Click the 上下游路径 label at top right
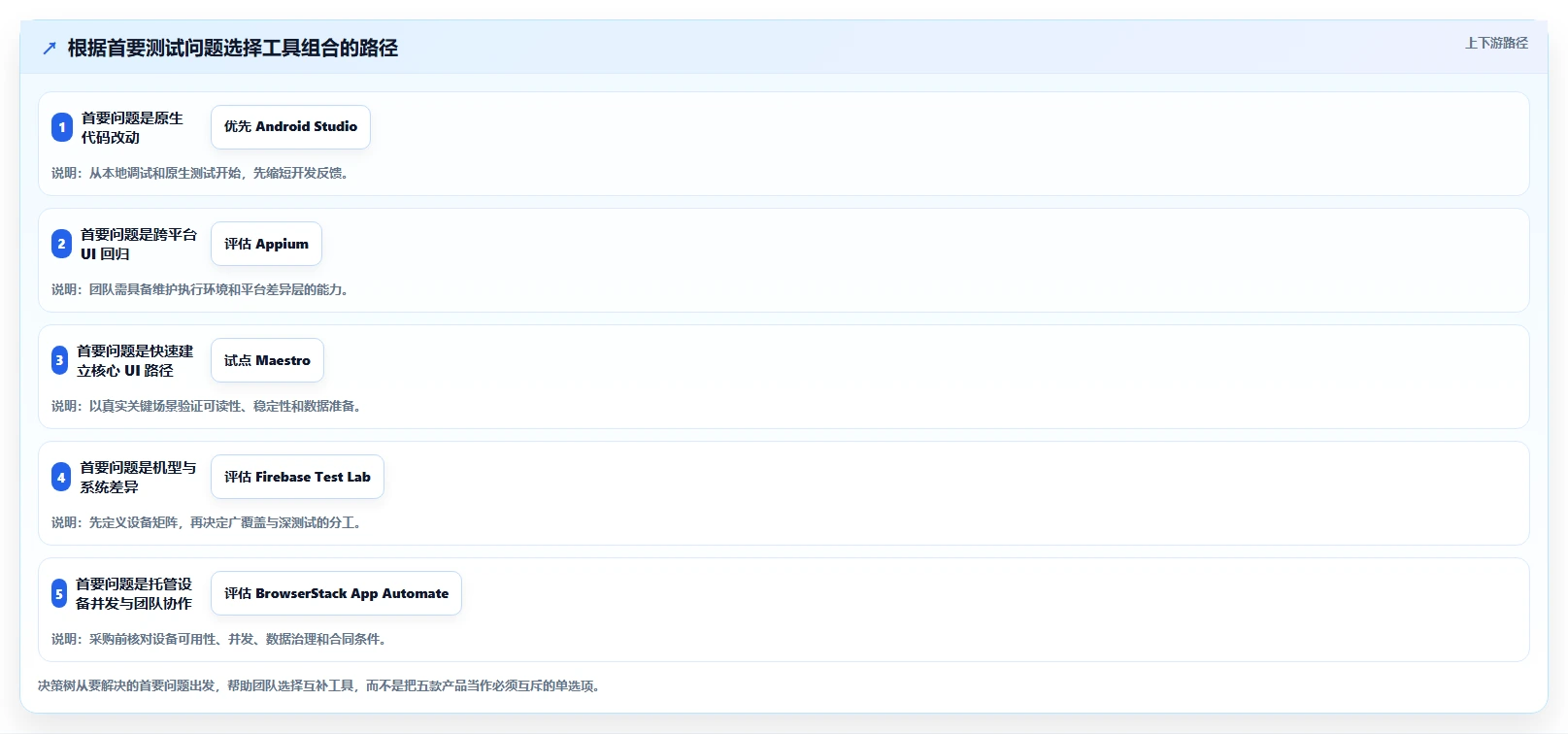Image resolution: width=1568 pixels, height=734 pixels. pos(1496,43)
